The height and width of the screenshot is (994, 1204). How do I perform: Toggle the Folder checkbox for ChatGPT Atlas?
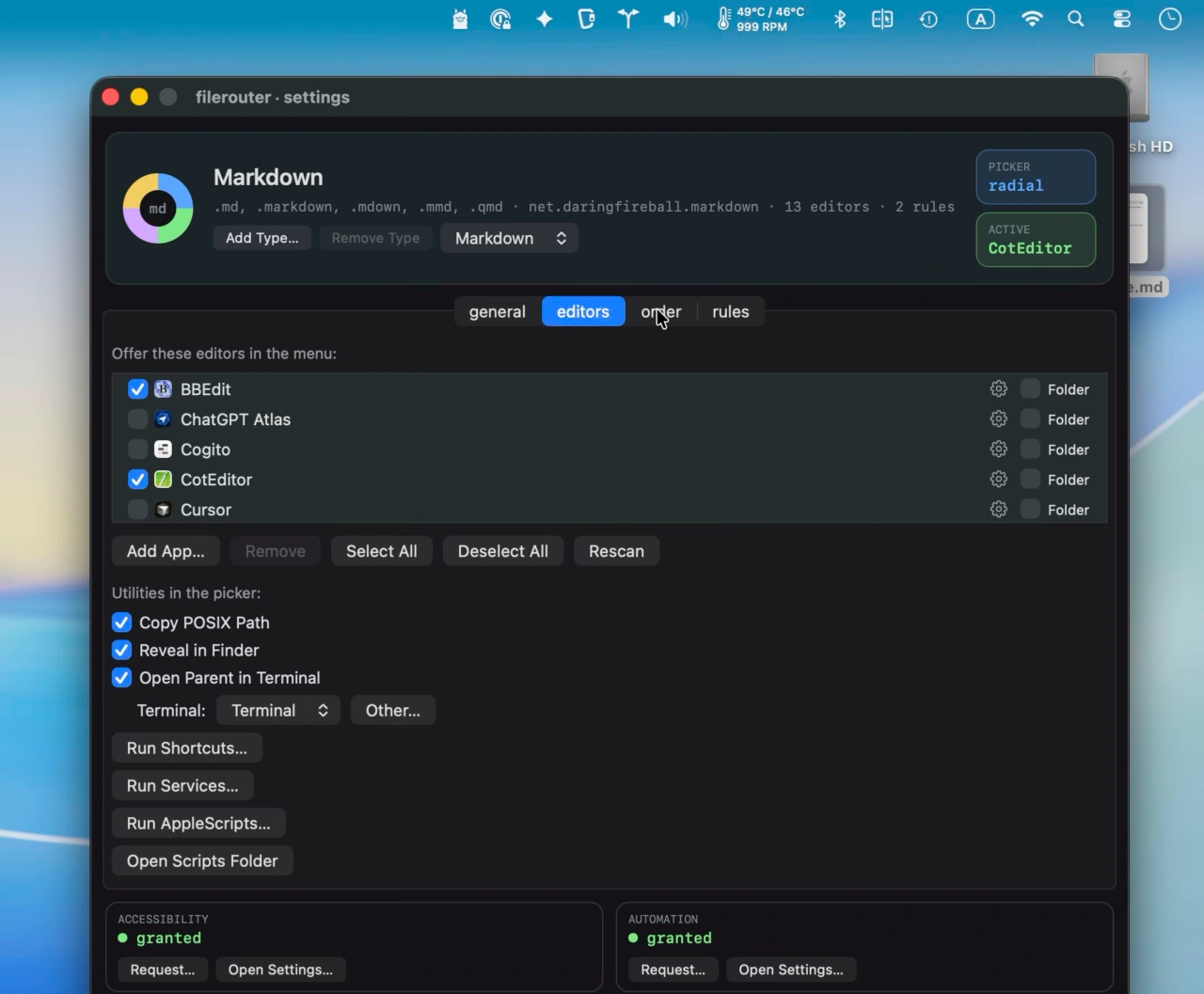(x=1031, y=419)
